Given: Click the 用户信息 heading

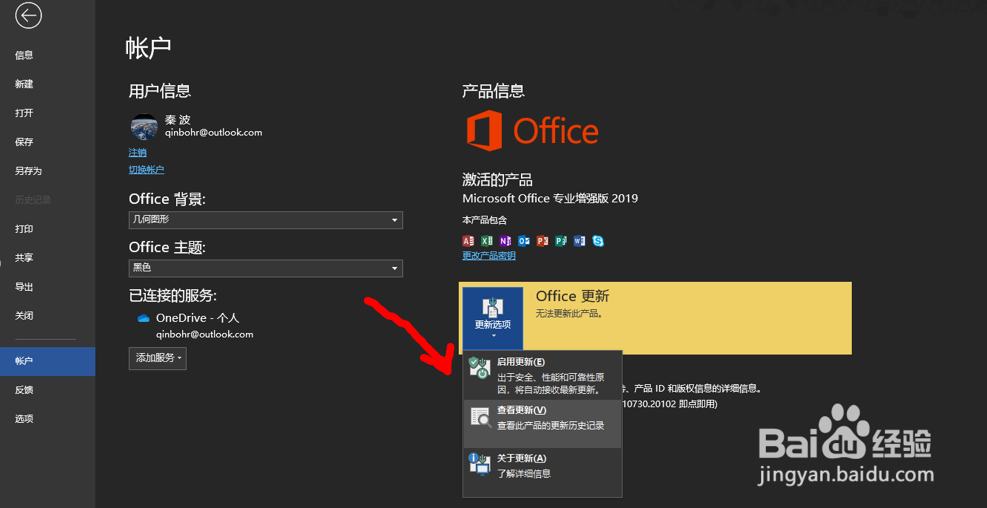Looking at the screenshot, I should (160, 91).
